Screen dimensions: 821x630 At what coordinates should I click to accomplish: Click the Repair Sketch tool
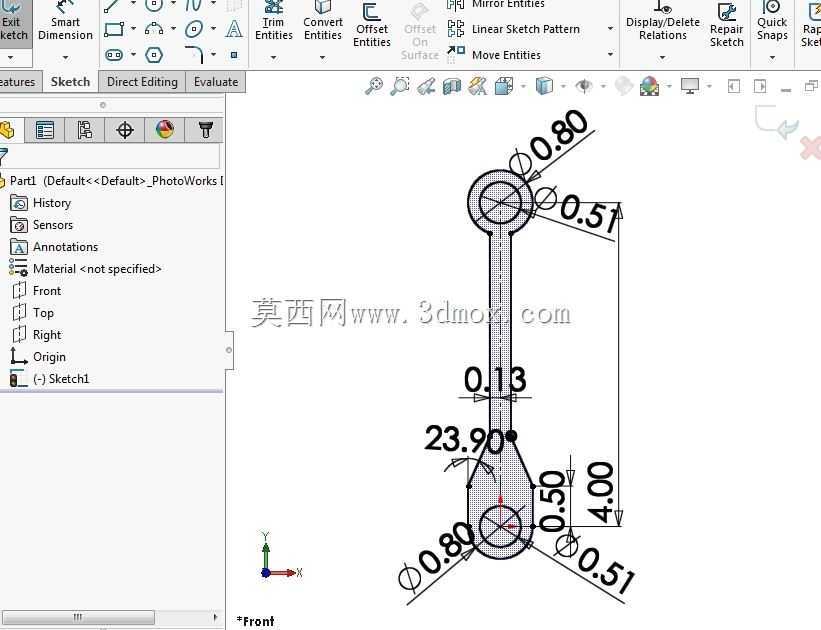click(727, 26)
